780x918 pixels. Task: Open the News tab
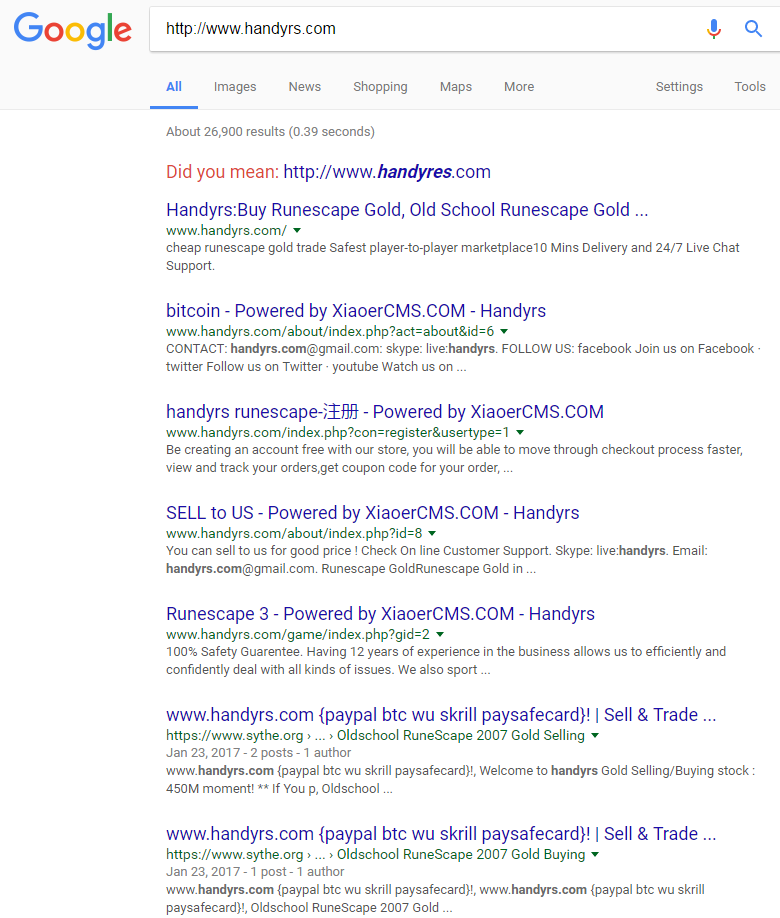coord(305,87)
